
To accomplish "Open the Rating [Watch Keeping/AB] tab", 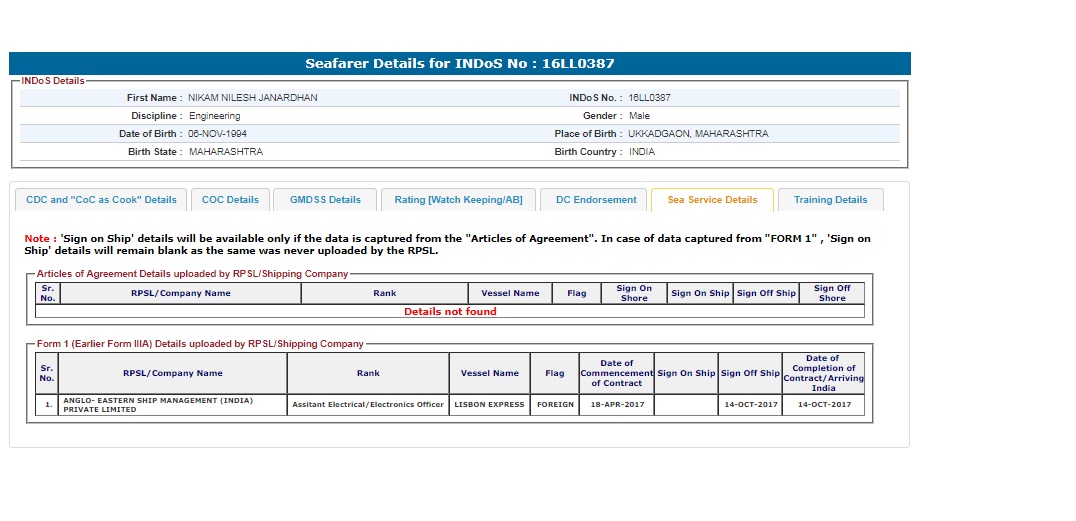I will 458,200.
